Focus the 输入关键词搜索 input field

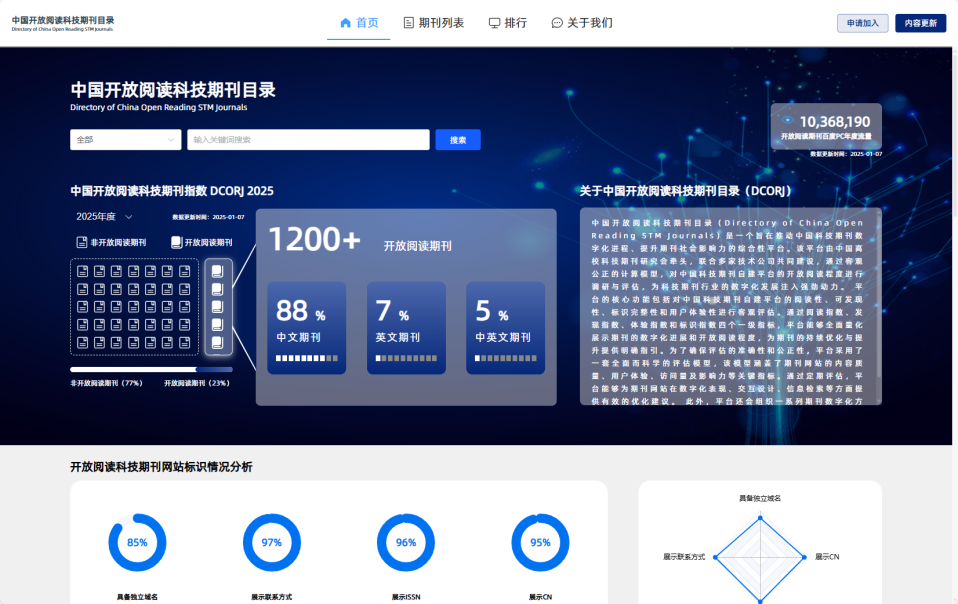click(x=308, y=140)
